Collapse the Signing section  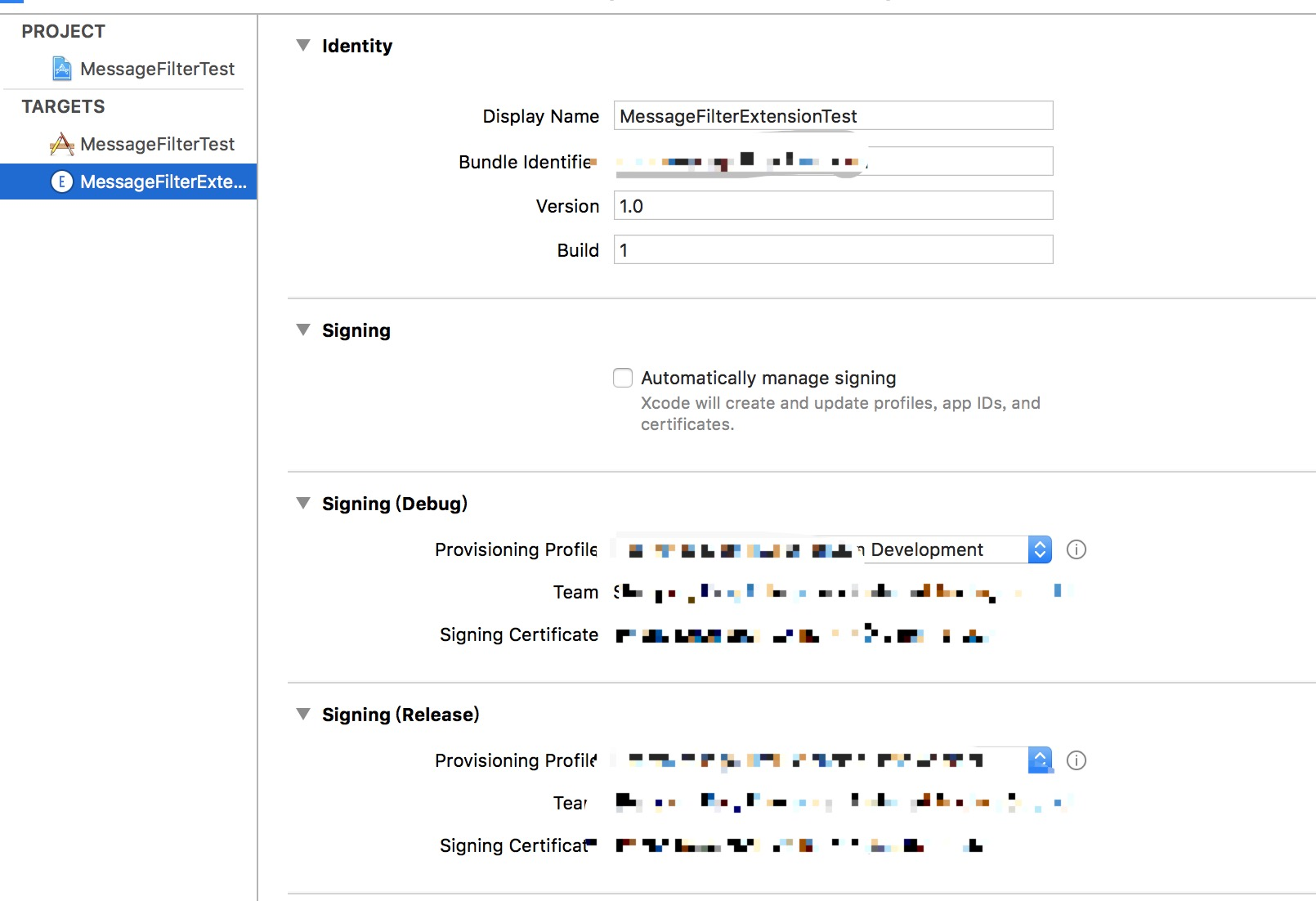(303, 330)
